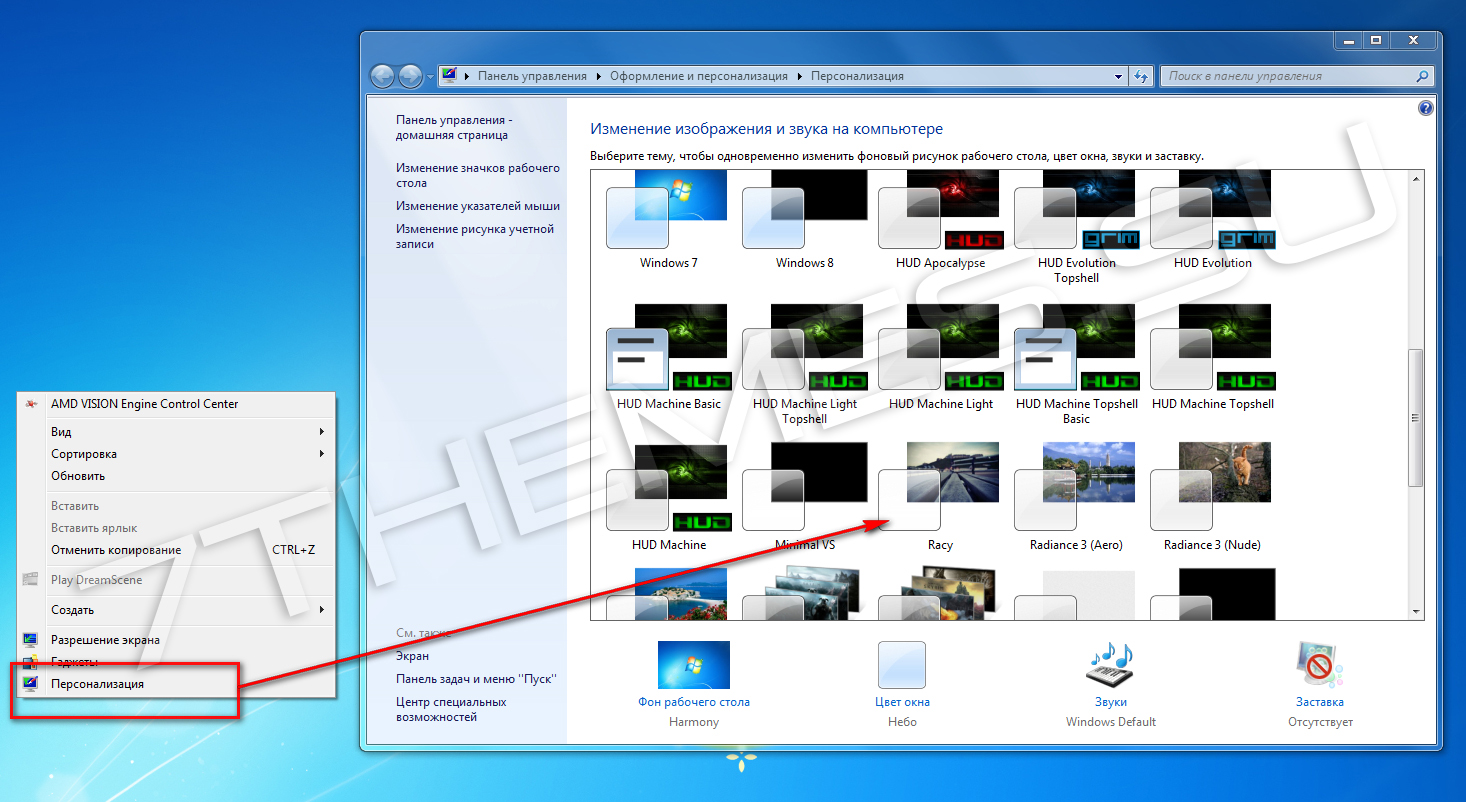The width and height of the screenshot is (1466, 802).
Task: Open the Экран link under См. также
Action: point(412,656)
